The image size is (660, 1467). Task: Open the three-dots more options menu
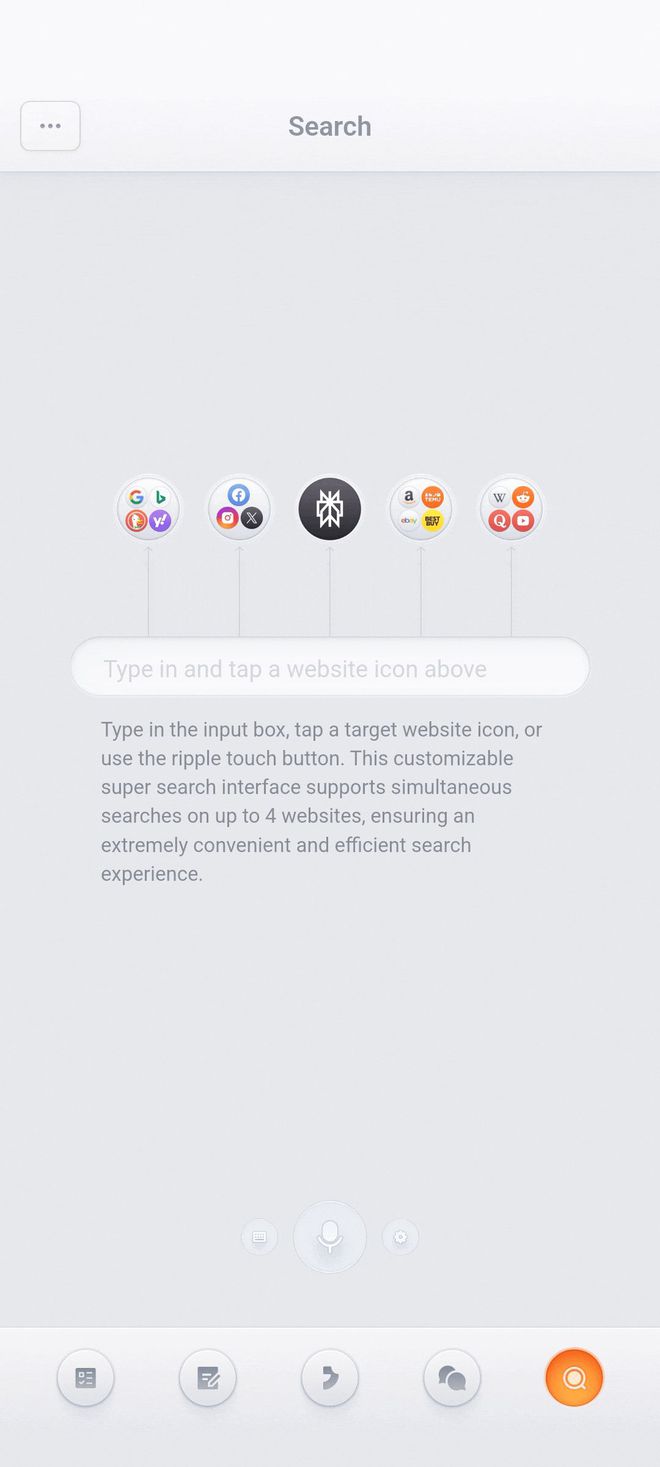pyautogui.click(x=50, y=126)
